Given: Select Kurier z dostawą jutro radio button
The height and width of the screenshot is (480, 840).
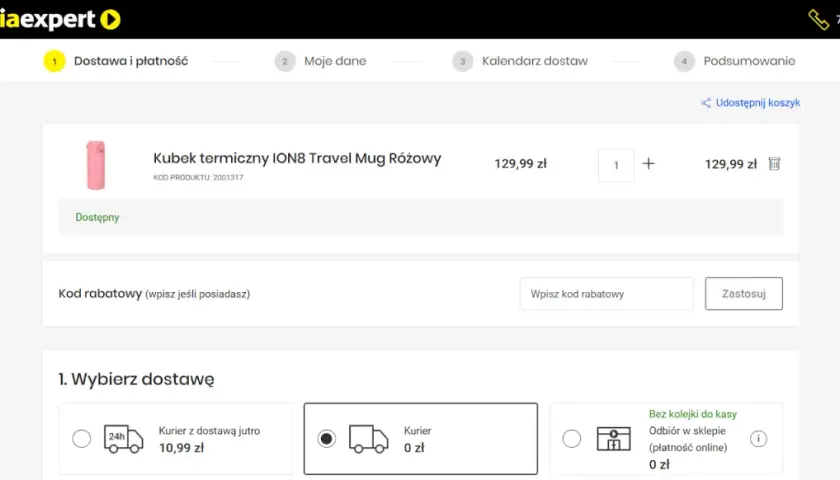Looking at the screenshot, I should tap(81, 439).
